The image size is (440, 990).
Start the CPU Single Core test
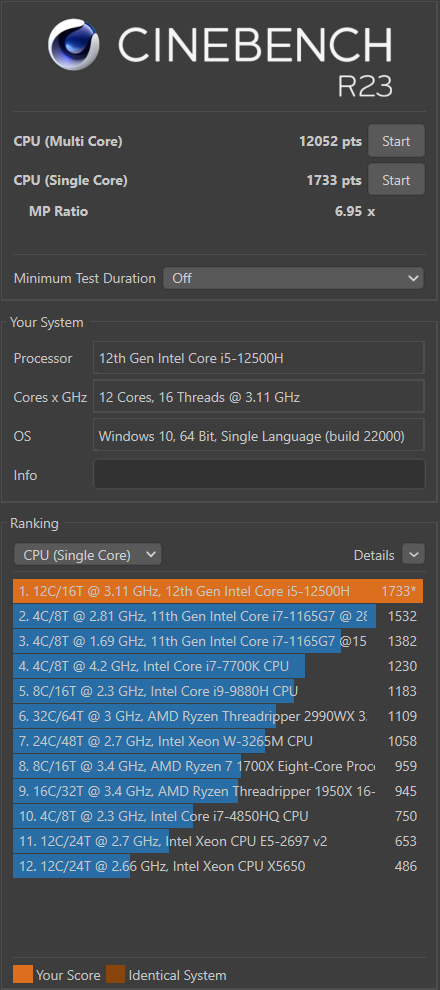(x=396, y=181)
